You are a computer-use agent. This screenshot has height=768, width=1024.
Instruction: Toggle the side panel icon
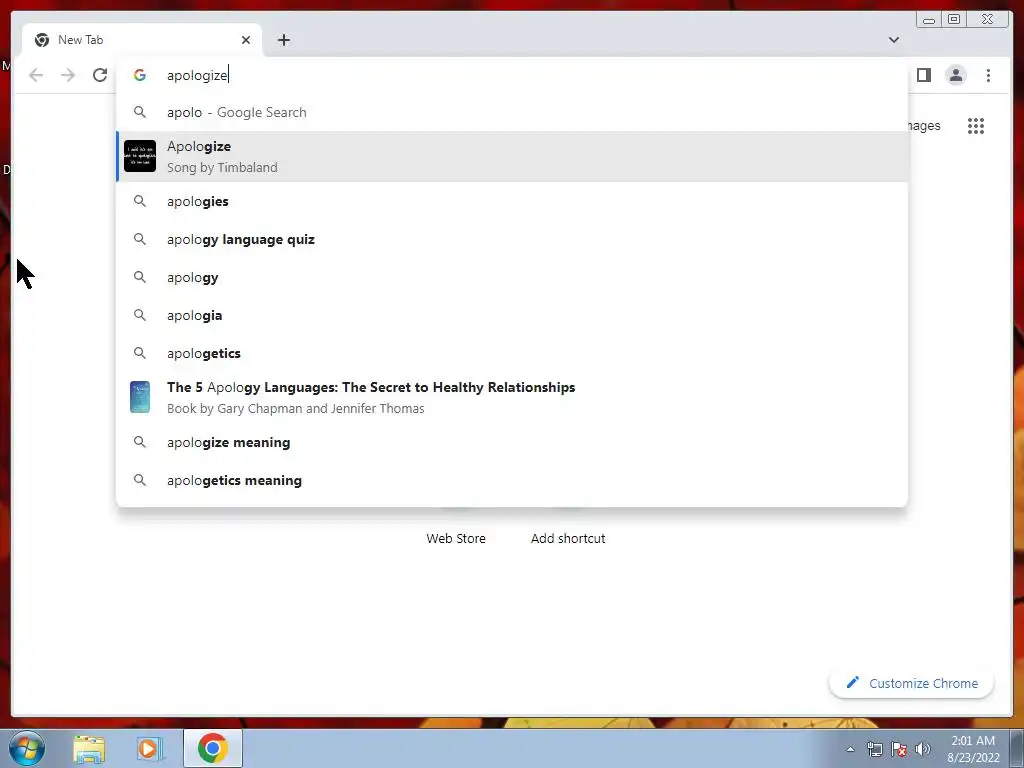(x=923, y=75)
